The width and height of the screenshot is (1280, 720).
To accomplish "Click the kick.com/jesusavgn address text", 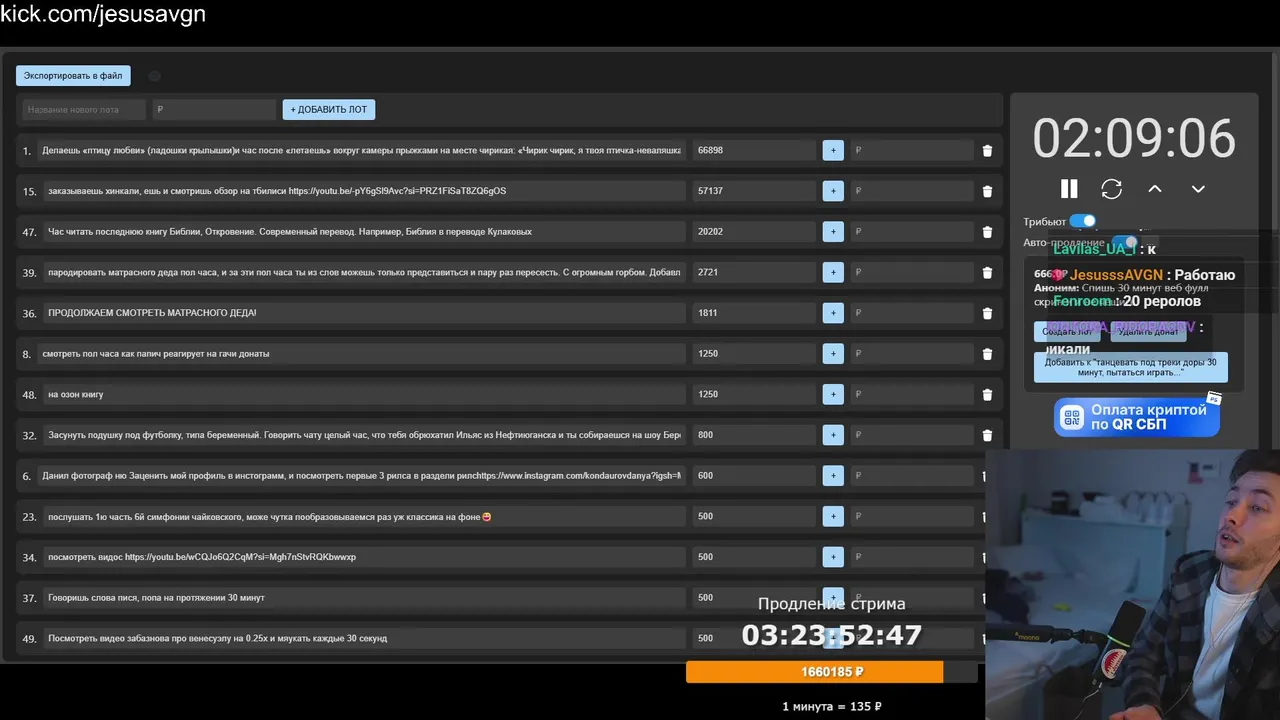I will pyautogui.click(x=103, y=14).
